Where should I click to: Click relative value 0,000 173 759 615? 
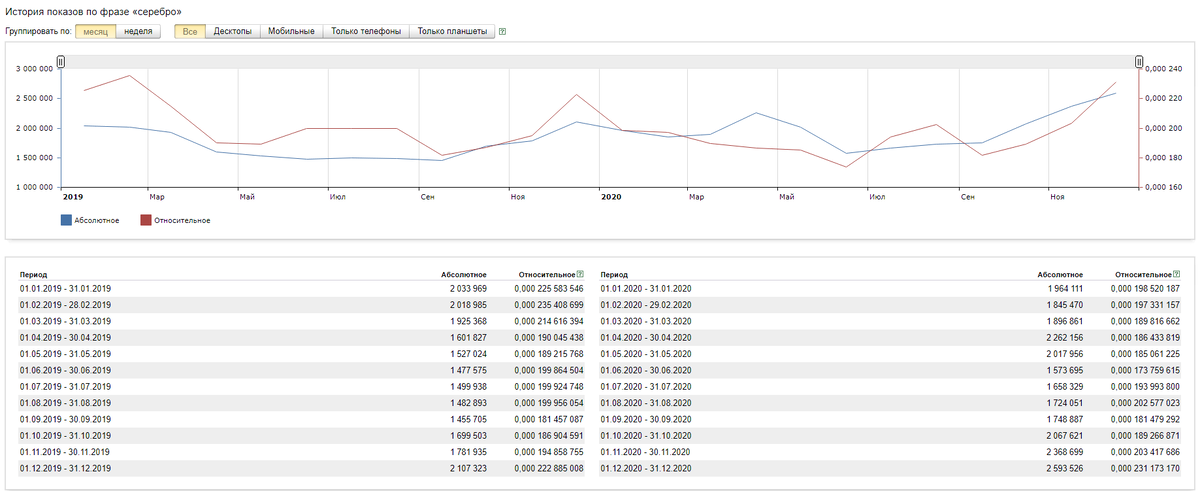(x=1145, y=370)
